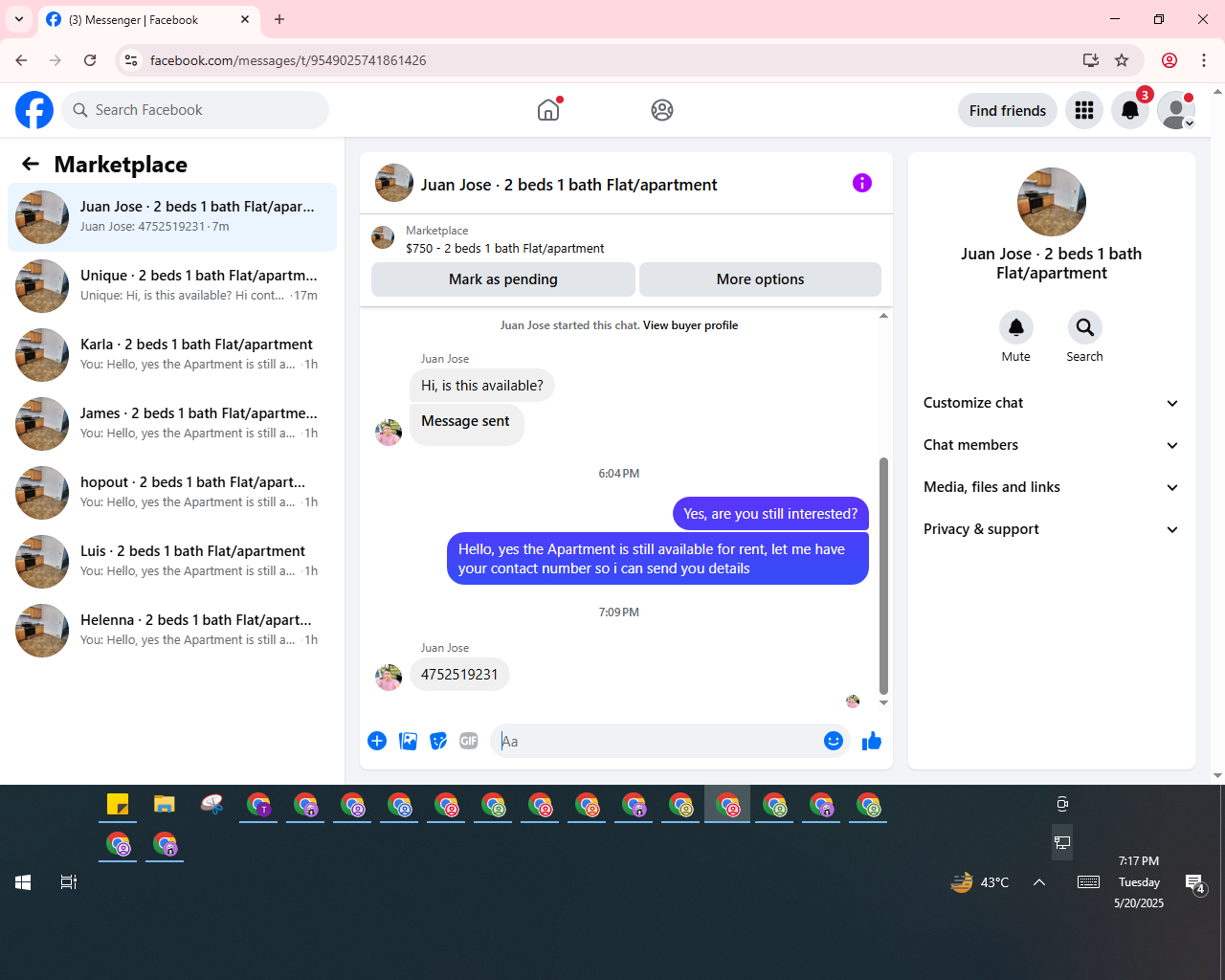
Task: Click the chat scrollbar thumb
Action: (883, 576)
